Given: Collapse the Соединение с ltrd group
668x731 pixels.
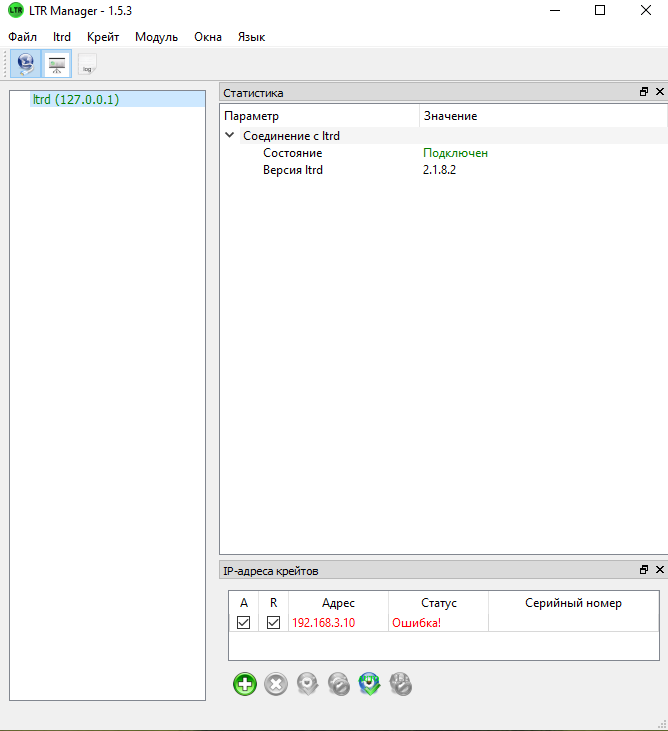Looking at the screenshot, I should pyautogui.click(x=229, y=135).
